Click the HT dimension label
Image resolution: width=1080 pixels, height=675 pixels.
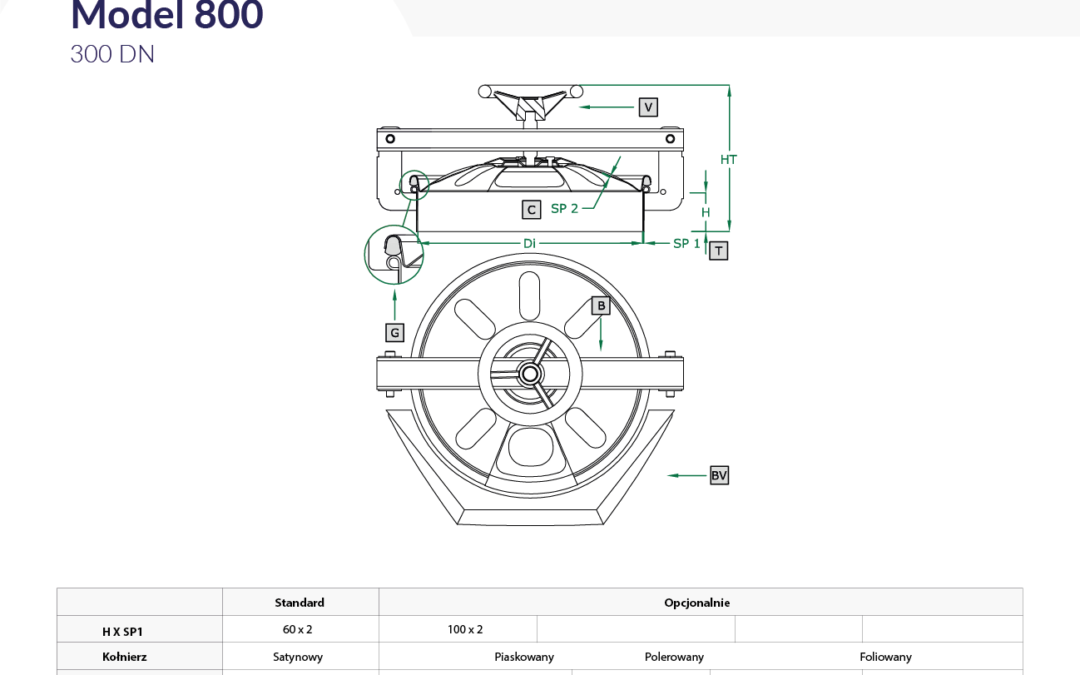[x=728, y=159]
